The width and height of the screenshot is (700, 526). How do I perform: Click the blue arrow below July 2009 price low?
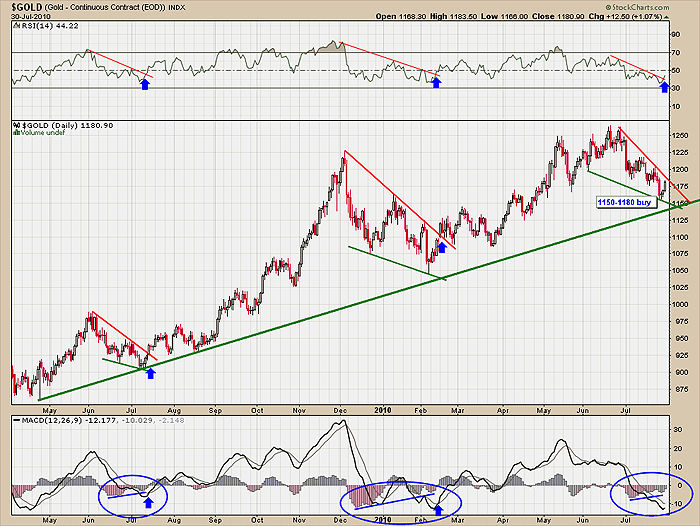tap(151, 373)
